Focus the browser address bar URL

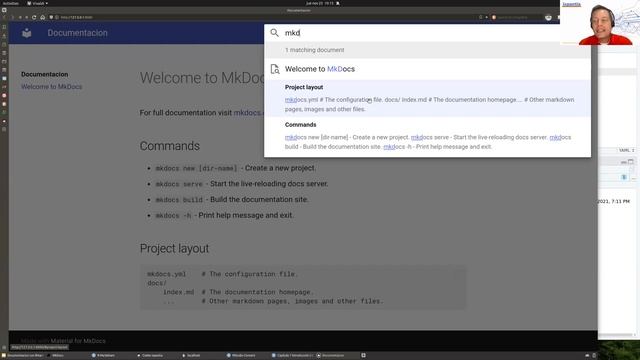coord(77,18)
